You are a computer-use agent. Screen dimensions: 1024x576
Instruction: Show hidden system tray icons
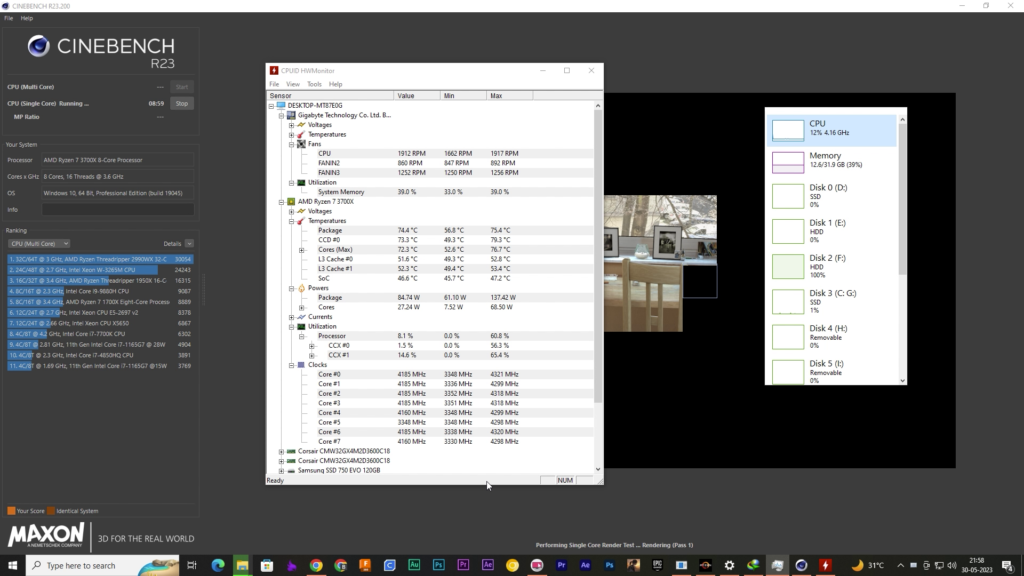coord(901,566)
